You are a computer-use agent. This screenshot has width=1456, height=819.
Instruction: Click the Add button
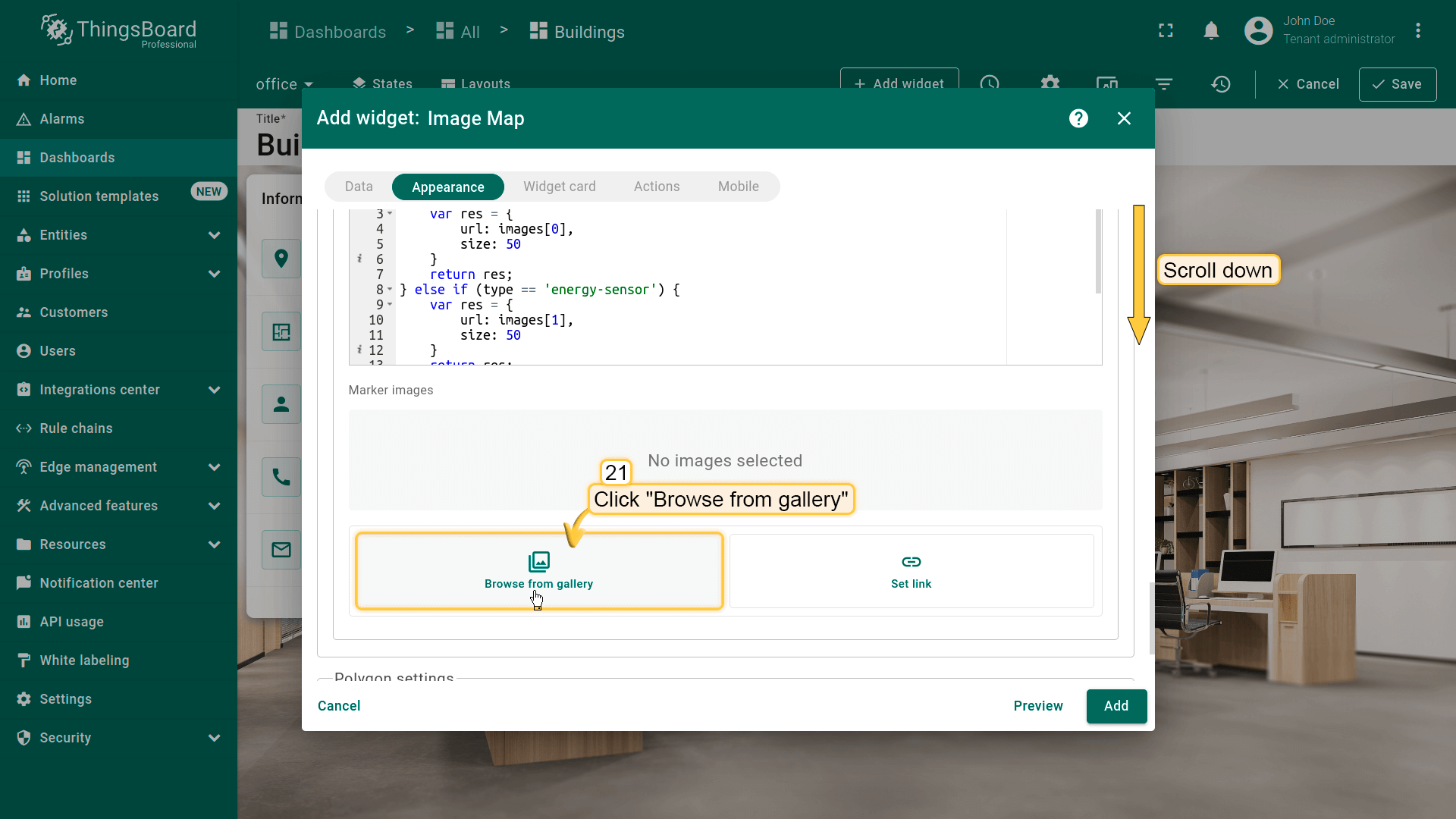pyautogui.click(x=1116, y=706)
